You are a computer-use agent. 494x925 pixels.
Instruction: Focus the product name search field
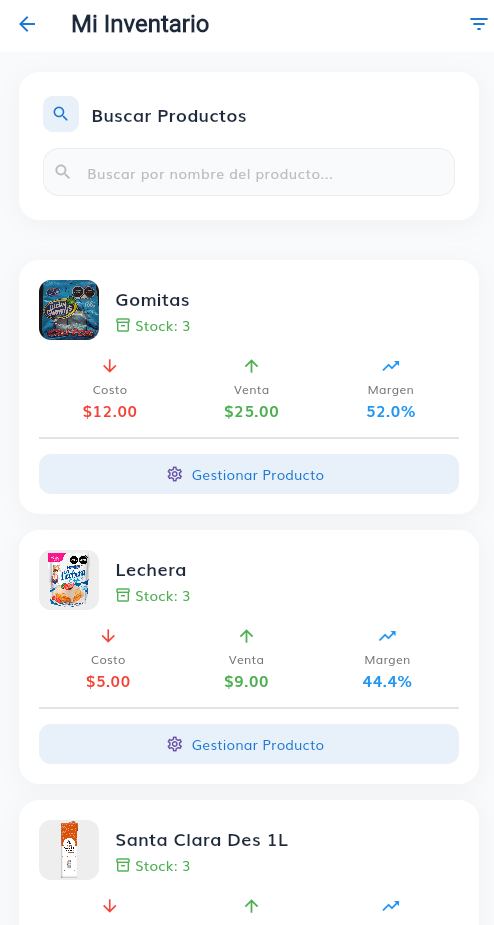point(249,172)
